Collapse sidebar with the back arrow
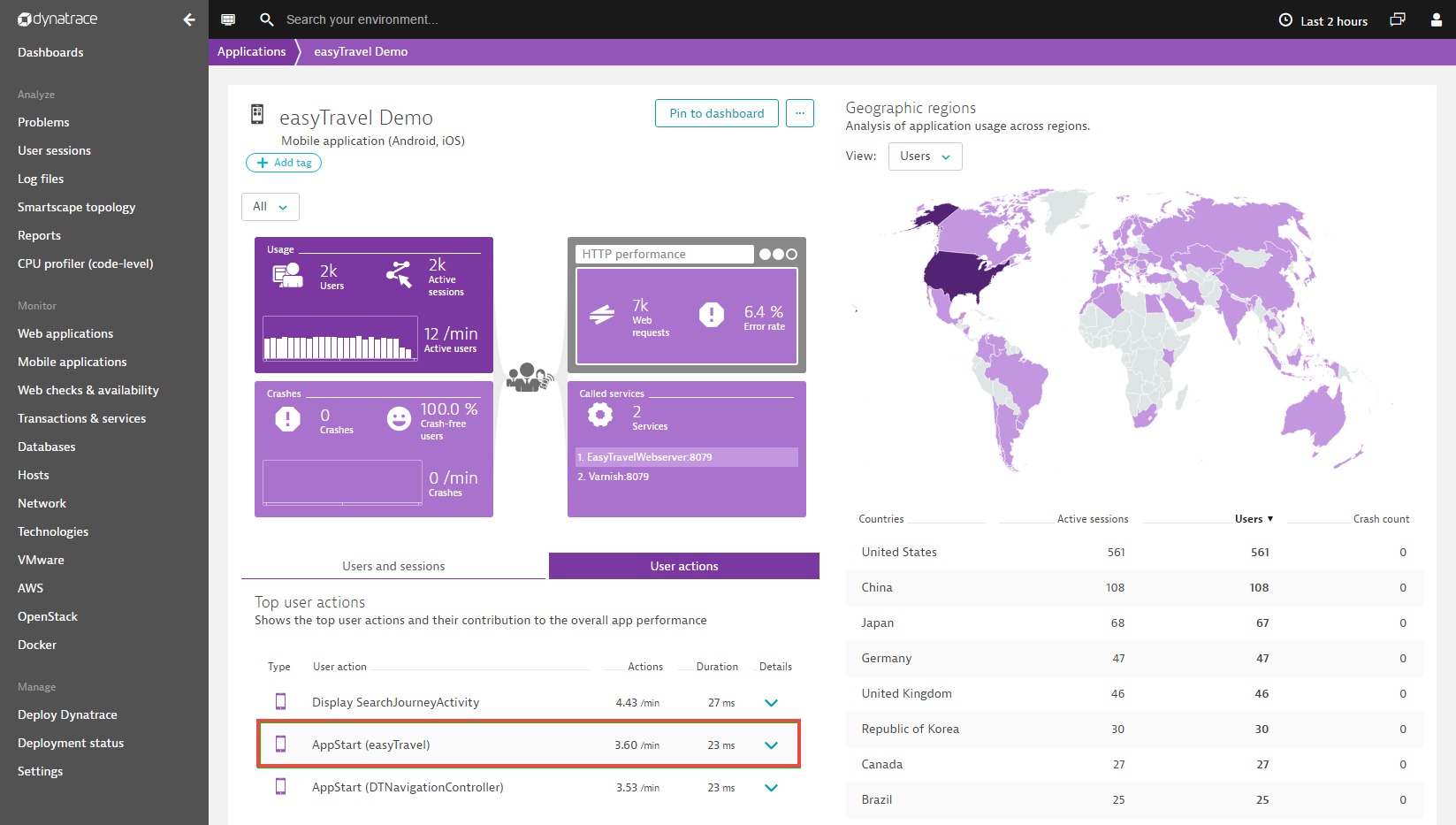 [x=188, y=19]
